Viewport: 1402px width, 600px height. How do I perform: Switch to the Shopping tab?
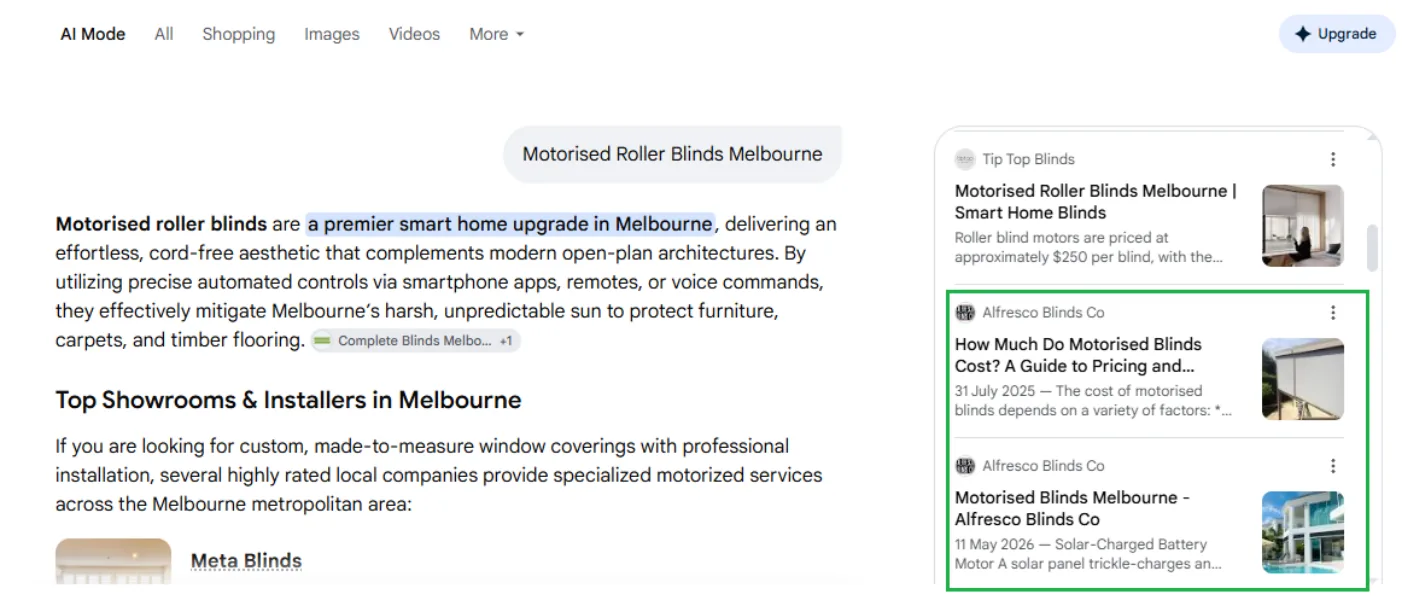click(238, 34)
